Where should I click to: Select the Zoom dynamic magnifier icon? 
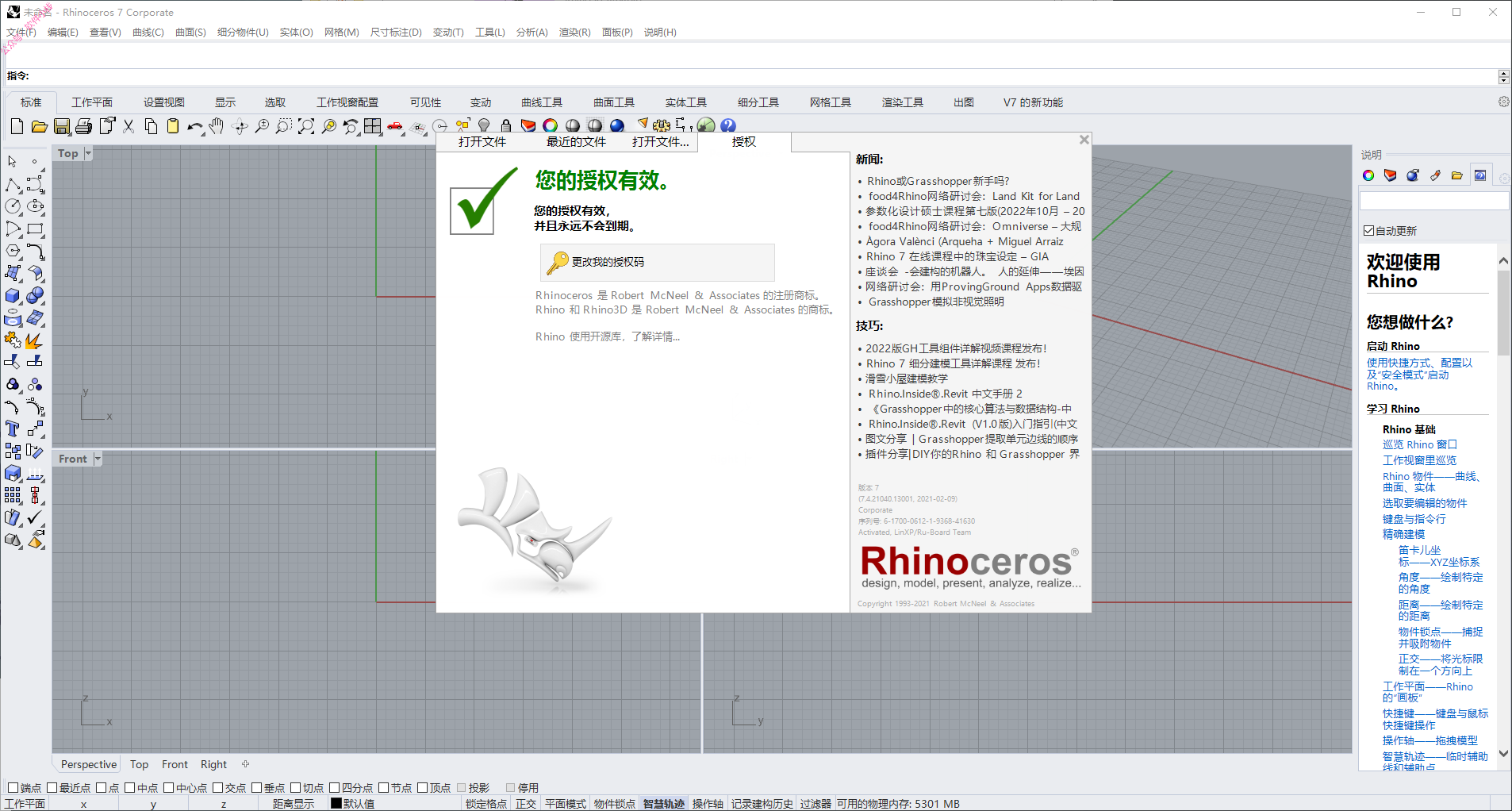click(261, 126)
